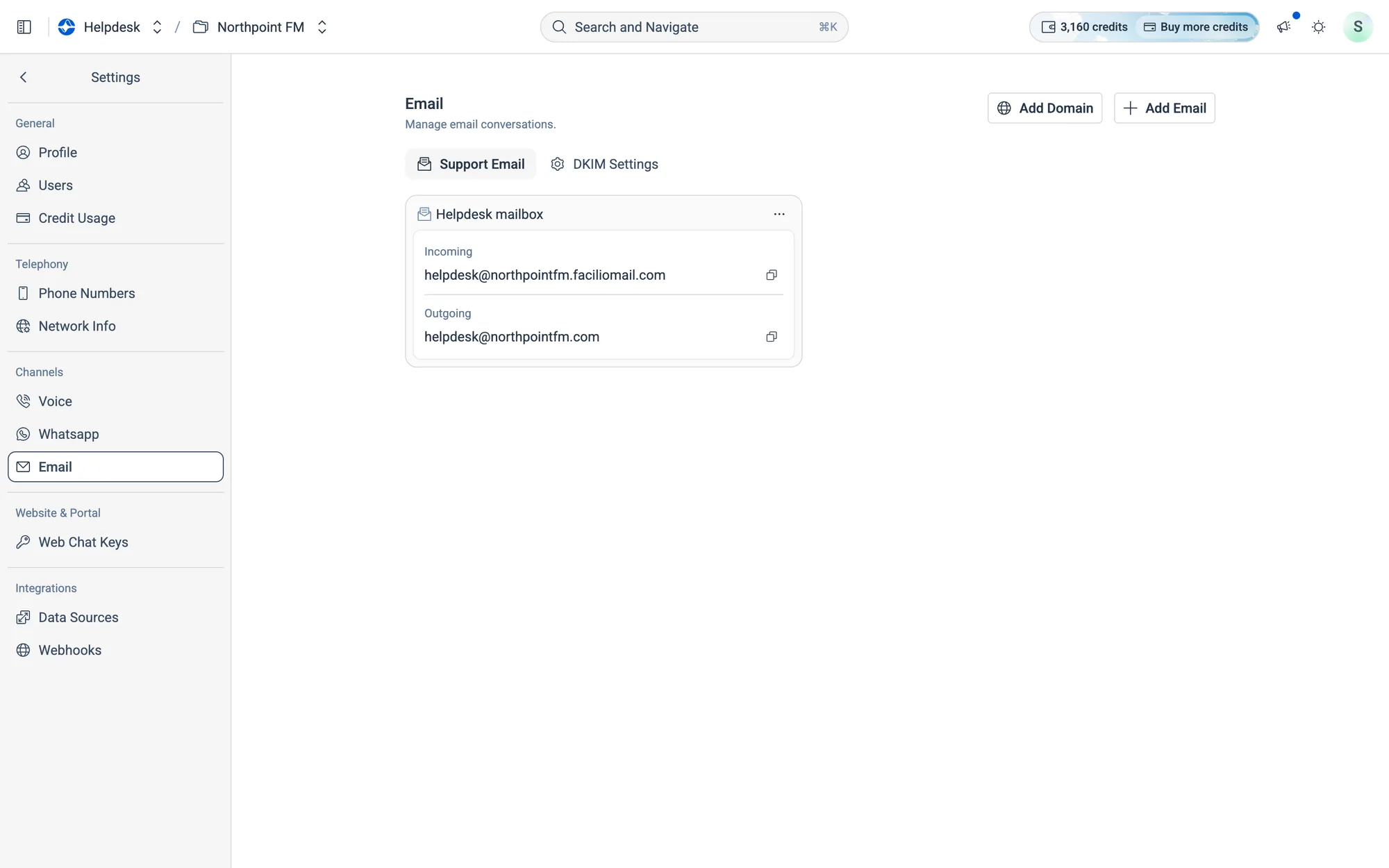Image resolution: width=1389 pixels, height=868 pixels.
Task: Open Users settings
Action: coord(115,185)
